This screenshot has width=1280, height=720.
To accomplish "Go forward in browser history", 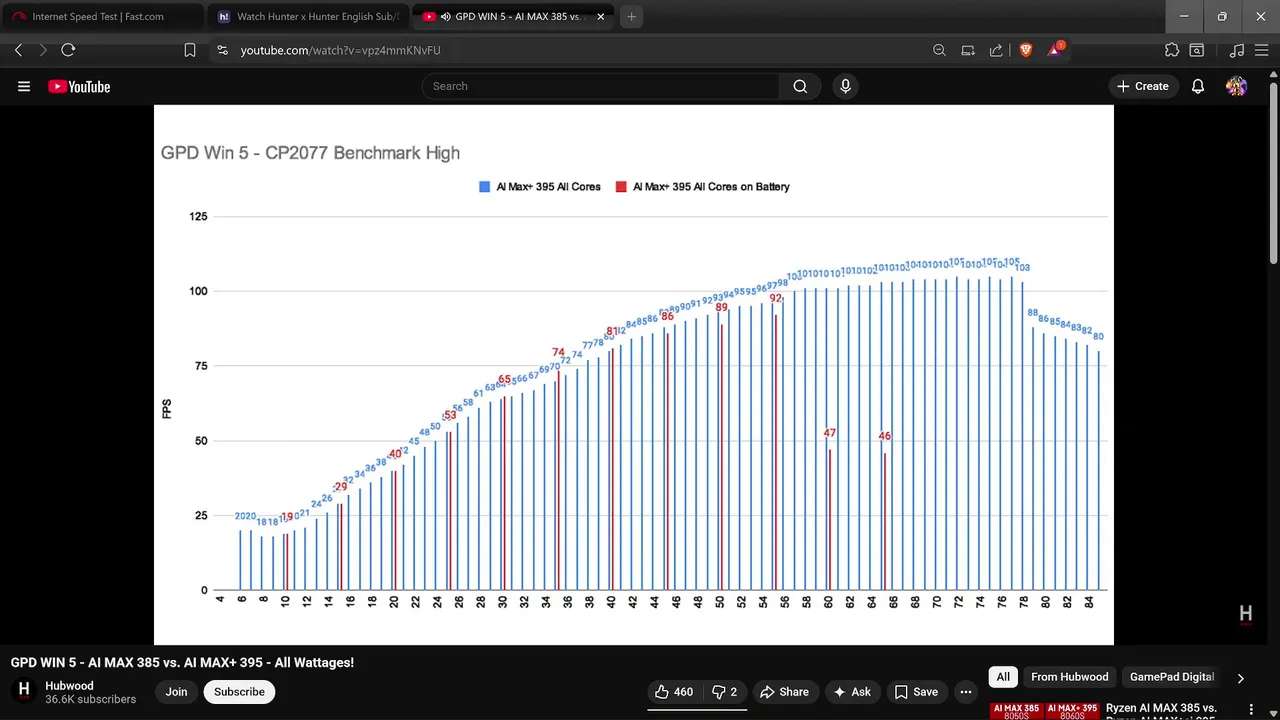I will click(x=42, y=50).
